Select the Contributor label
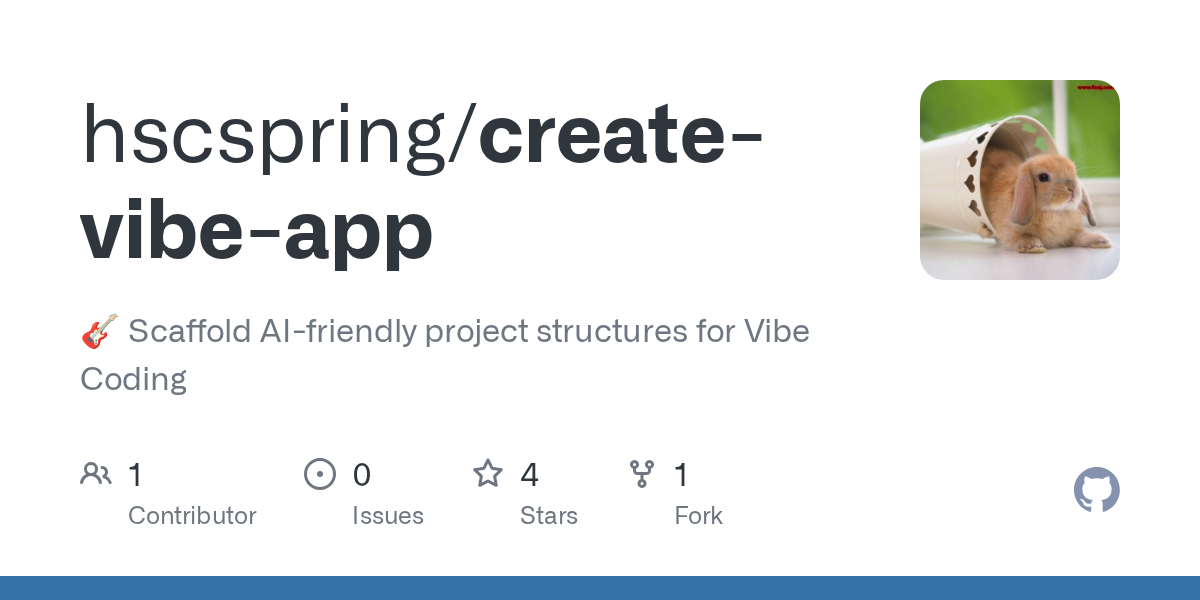1200x600 pixels. click(192, 516)
